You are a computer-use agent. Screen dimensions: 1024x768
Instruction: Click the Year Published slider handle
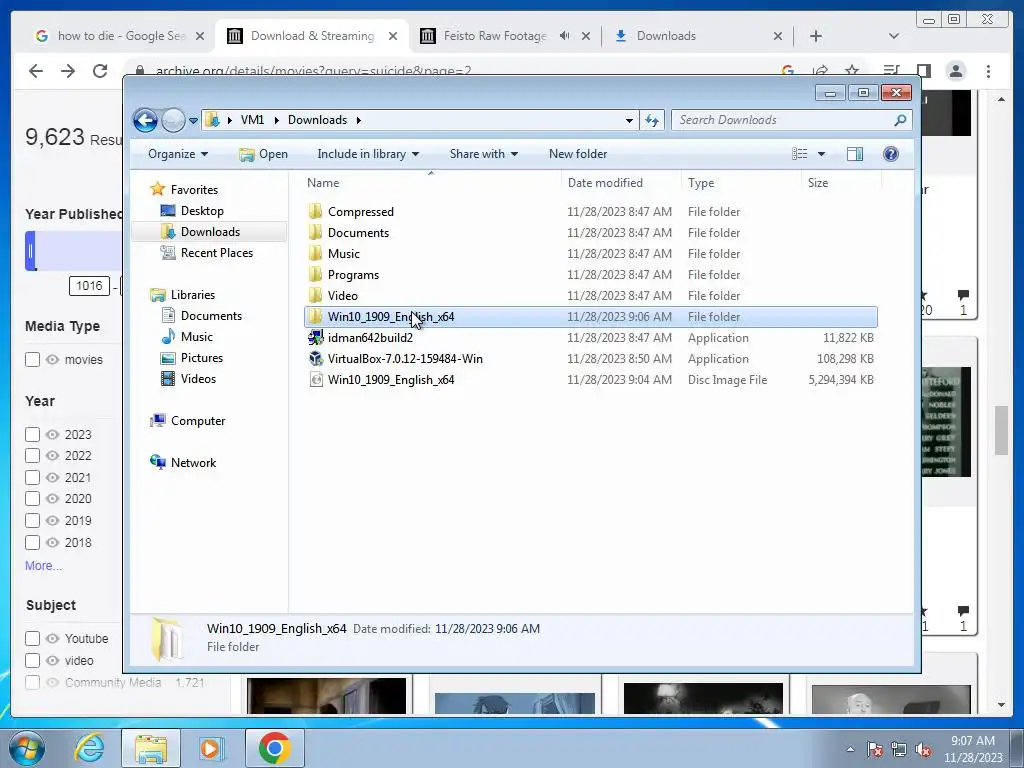(x=30, y=251)
